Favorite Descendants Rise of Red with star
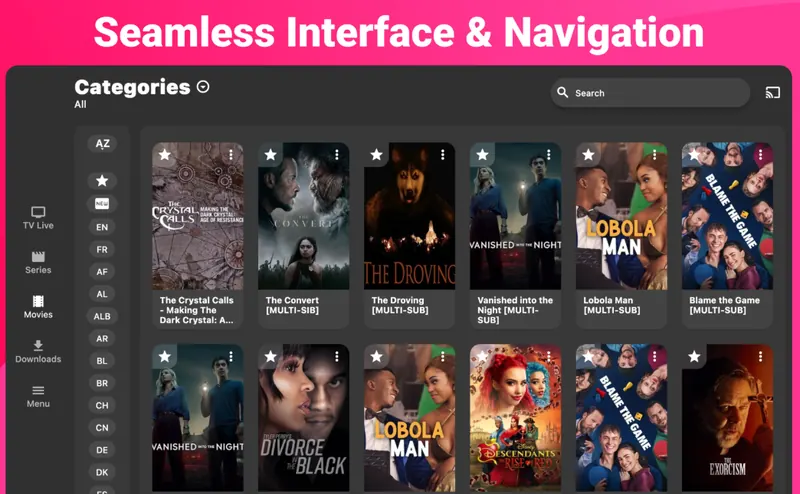 click(483, 356)
